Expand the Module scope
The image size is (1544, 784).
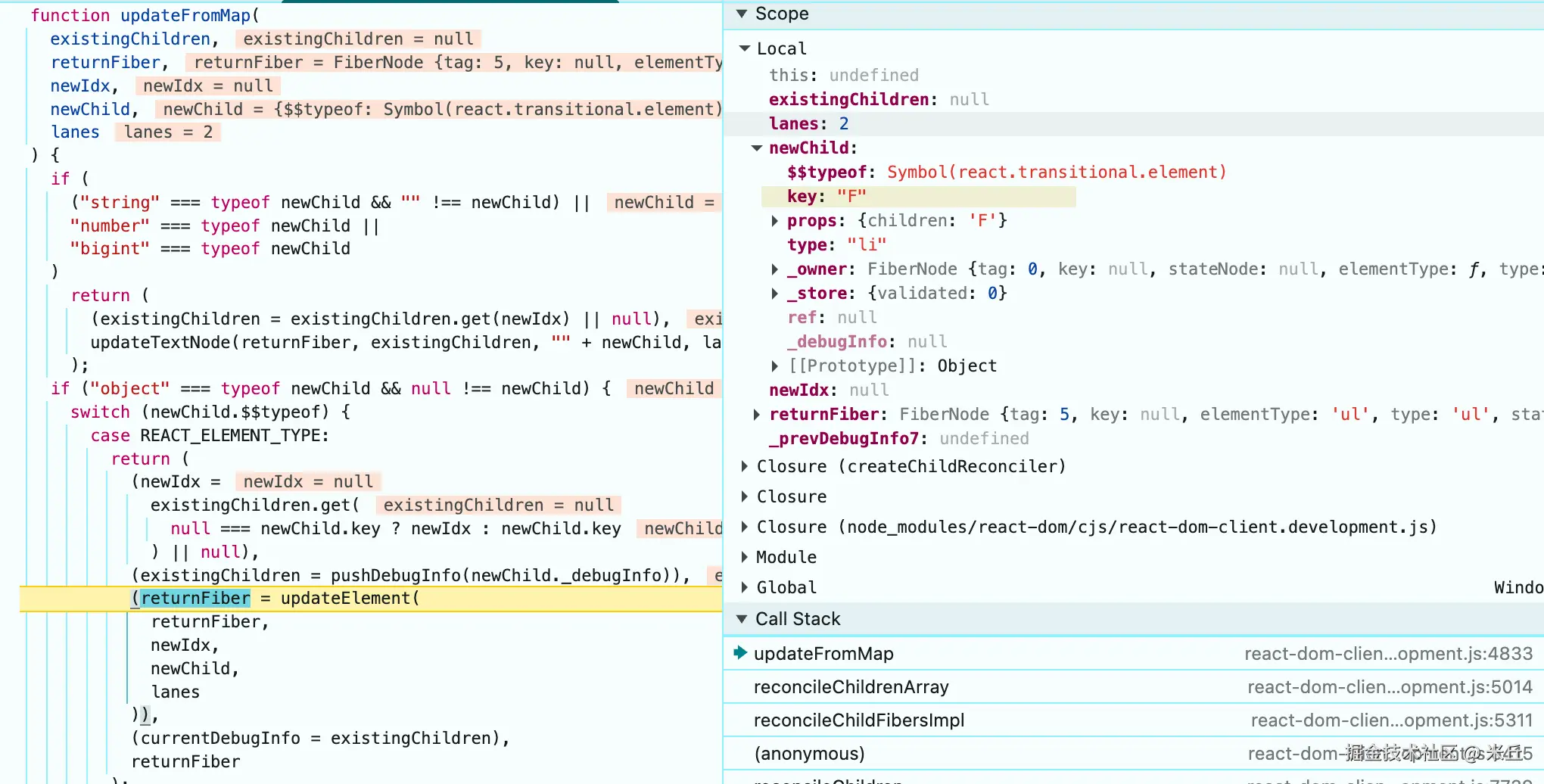click(745, 557)
